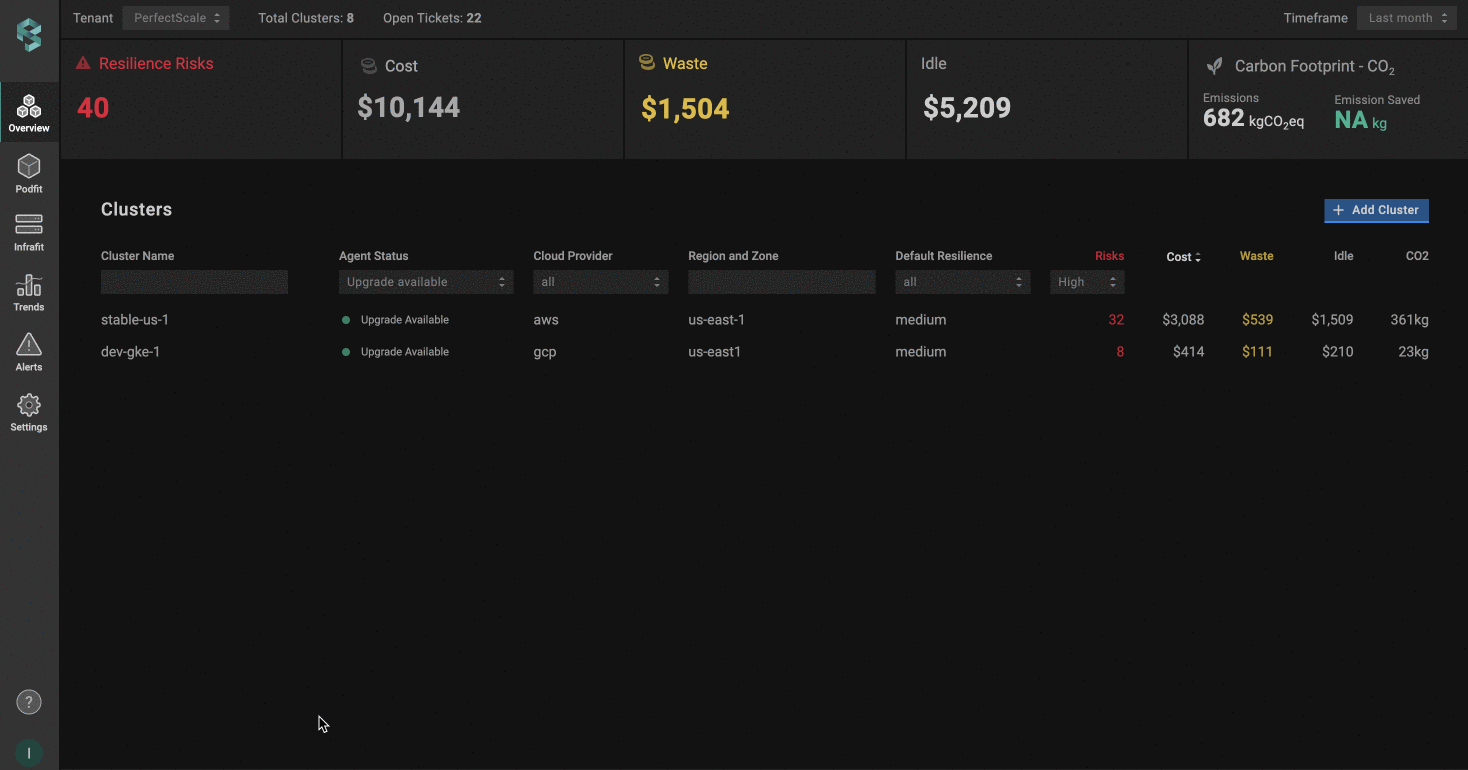
Task: Click the PerfectScale logo icon
Action: [29, 35]
